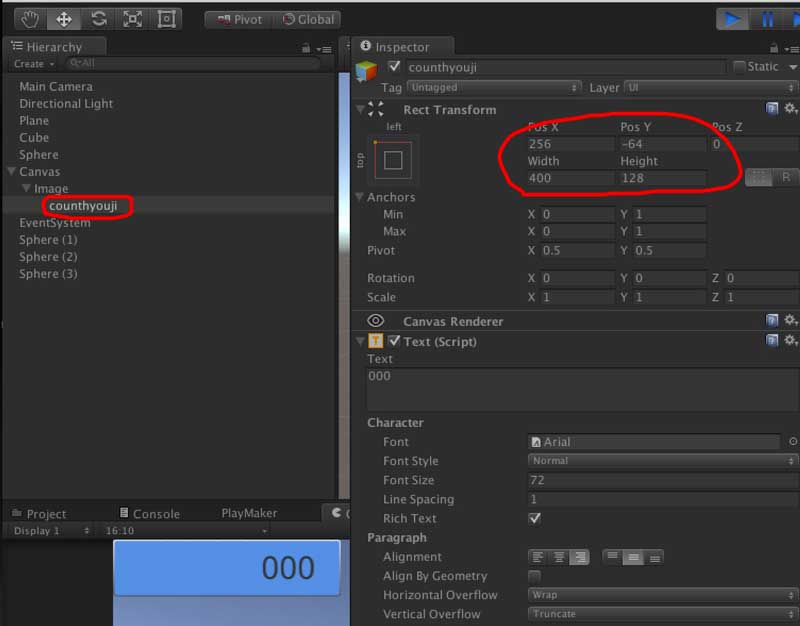Image resolution: width=800 pixels, height=626 pixels.
Task: Collapse the Anchors section
Action: tap(359, 197)
